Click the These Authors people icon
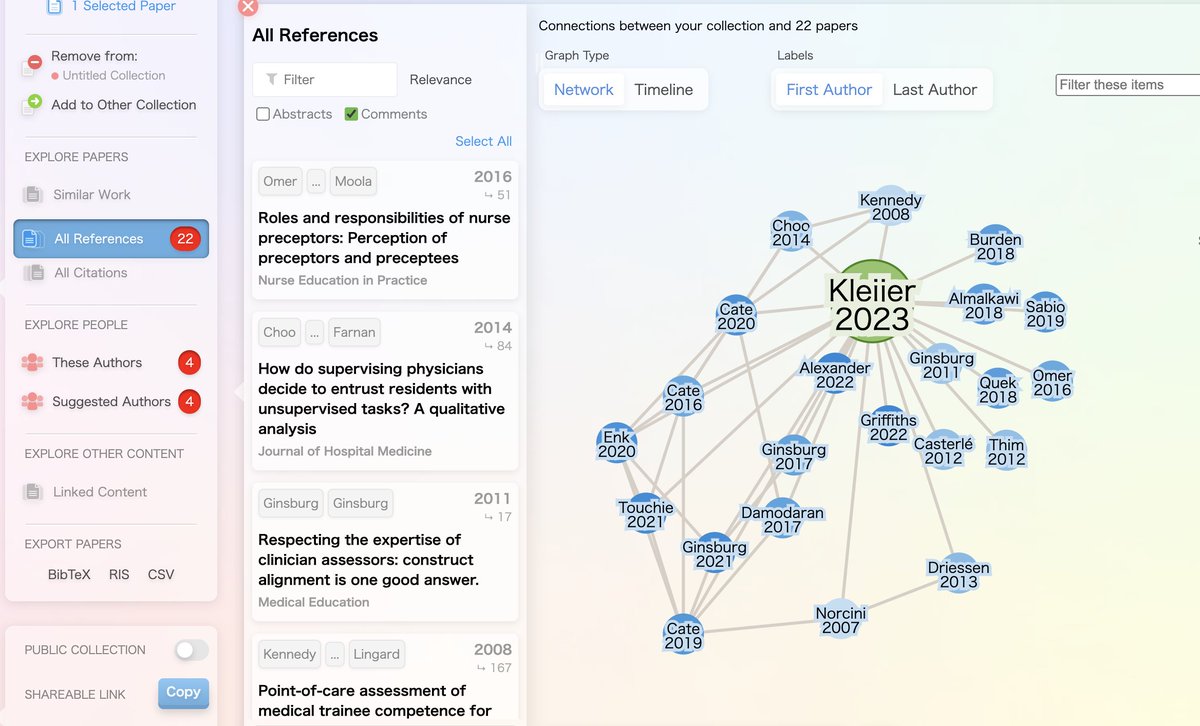The width and height of the screenshot is (1200, 726). pyautogui.click(x=32, y=363)
